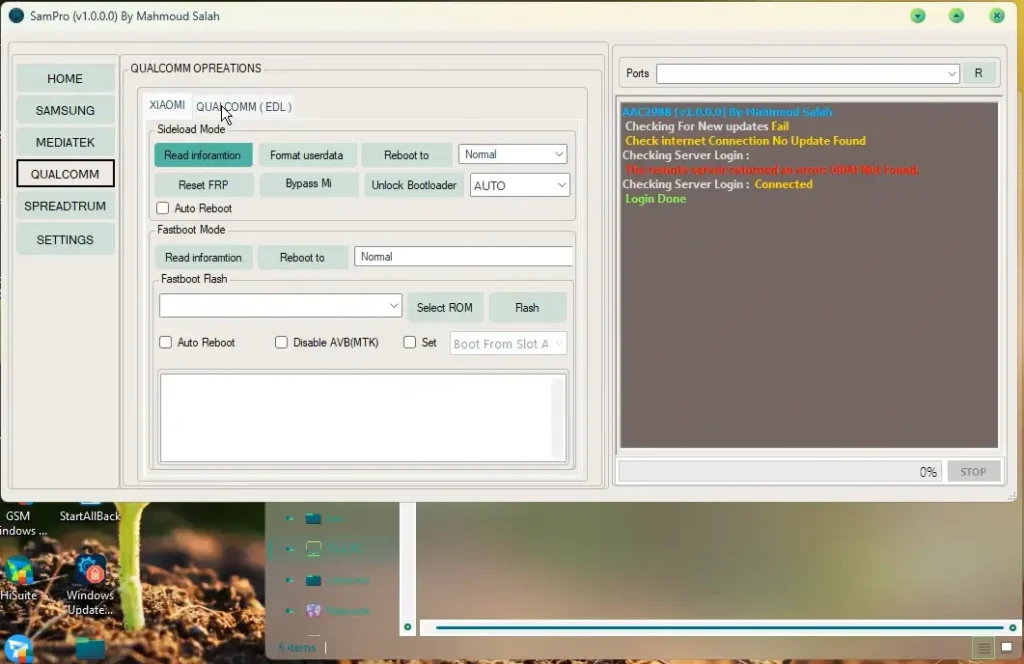Check the Disable AVB(MTK) option
Screen dimensions: 1024x664
(282, 342)
